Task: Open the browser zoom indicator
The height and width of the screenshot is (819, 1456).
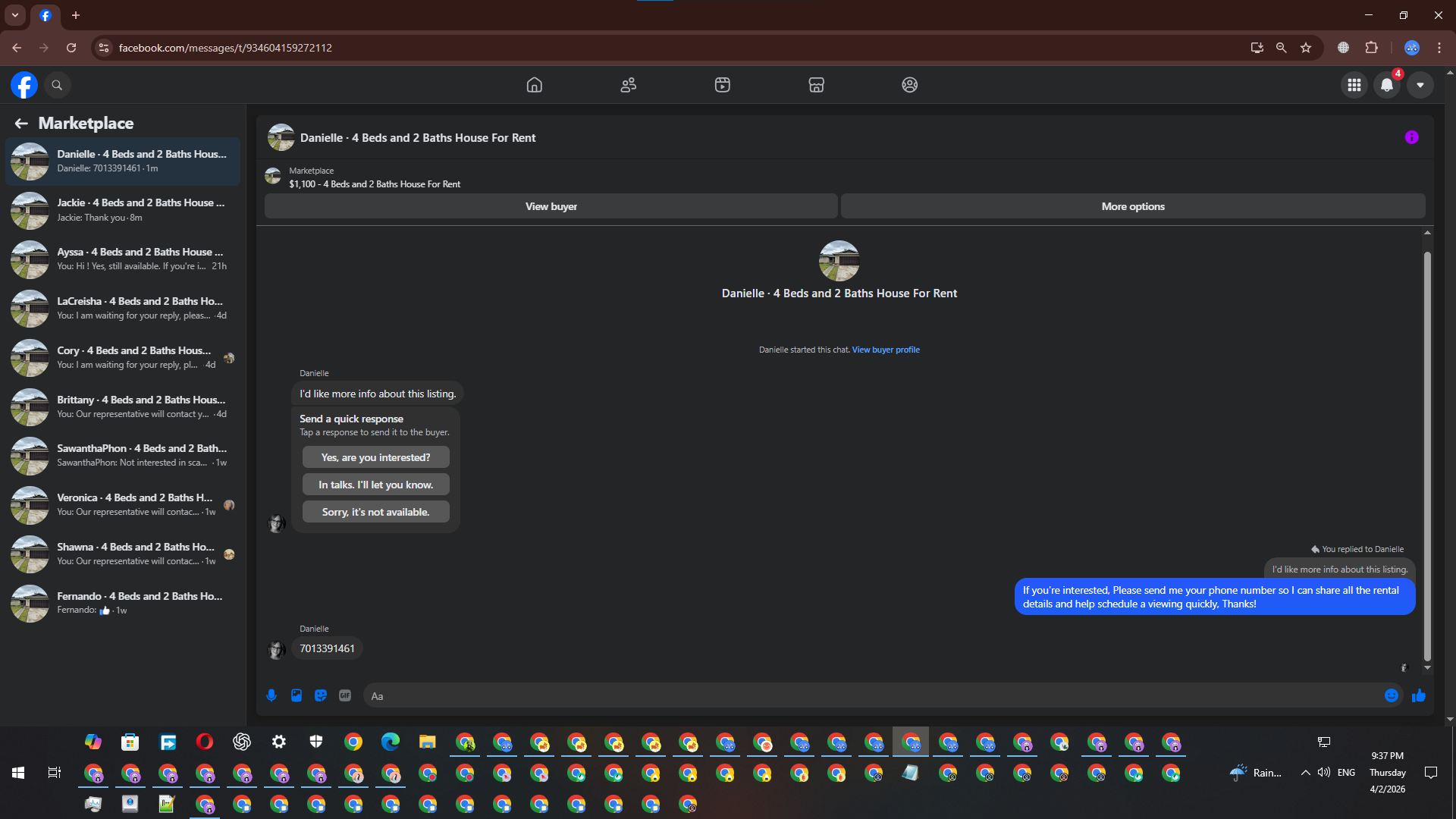Action: pyautogui.click(x=1282, y=48)
